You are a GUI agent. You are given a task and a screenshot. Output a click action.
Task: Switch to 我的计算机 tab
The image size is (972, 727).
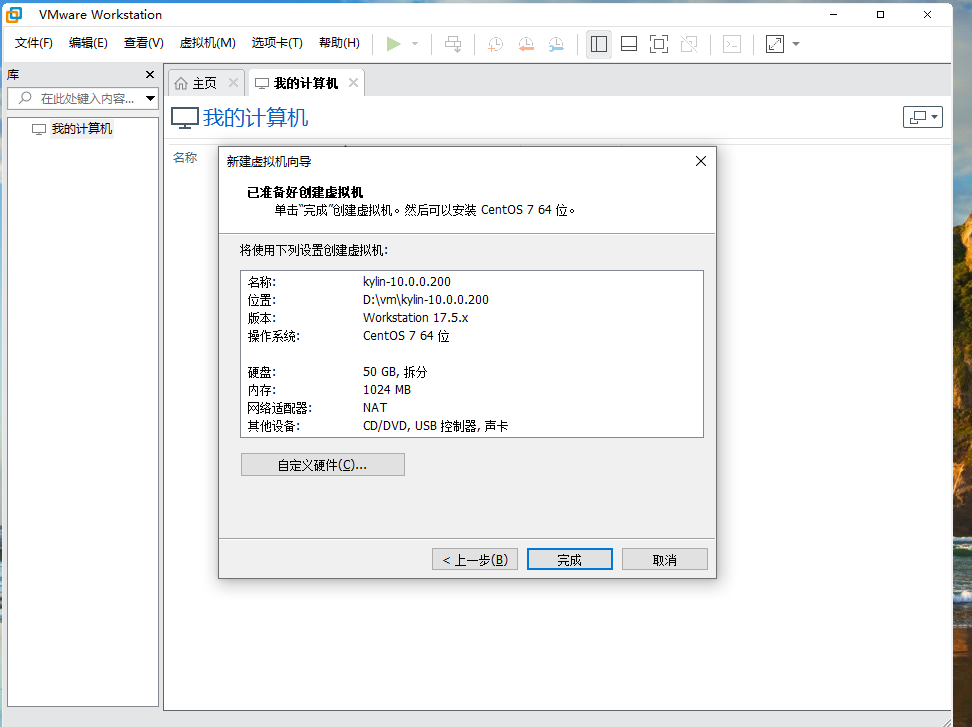[x=306, y=83]
